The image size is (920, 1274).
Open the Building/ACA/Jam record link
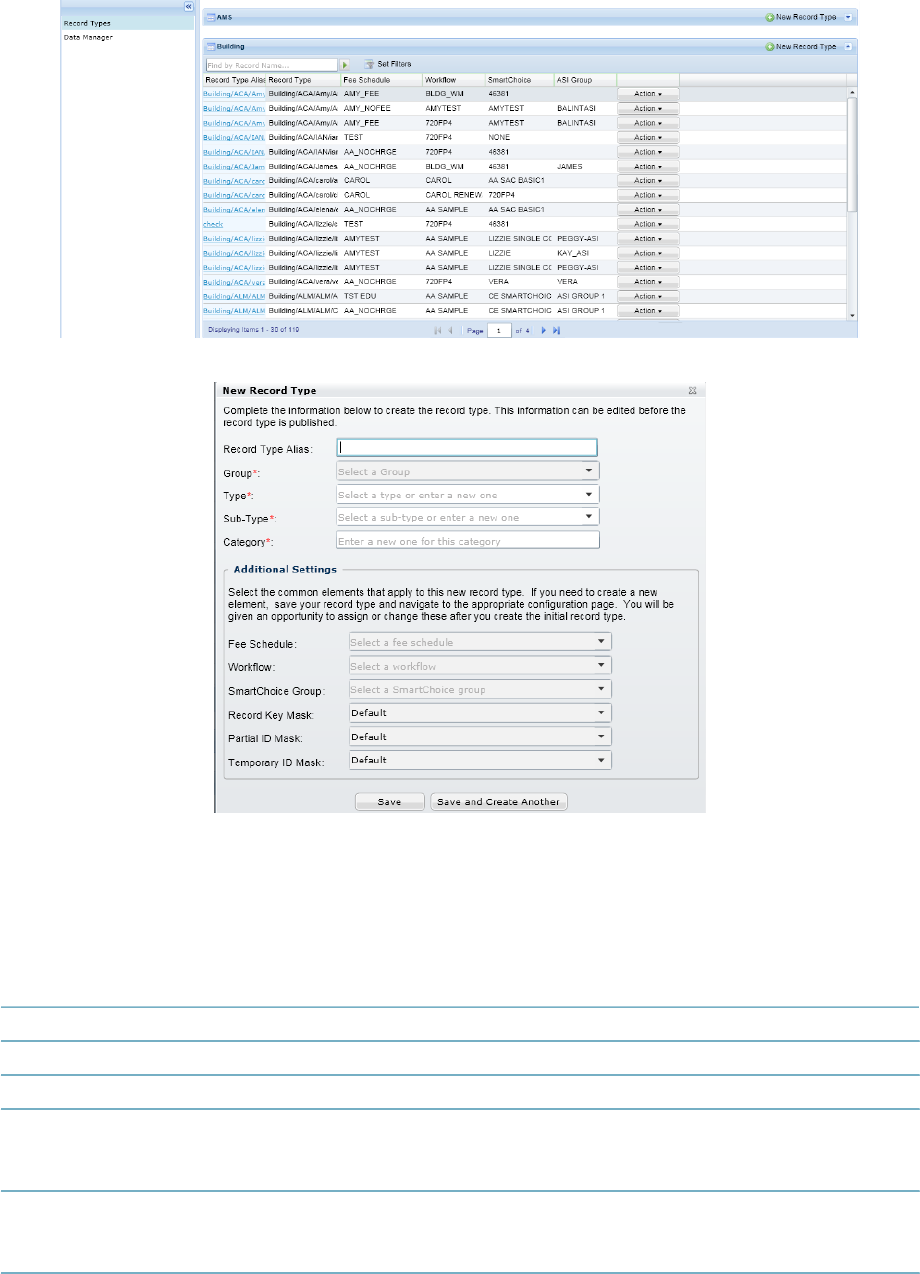[x=234, y=166]
